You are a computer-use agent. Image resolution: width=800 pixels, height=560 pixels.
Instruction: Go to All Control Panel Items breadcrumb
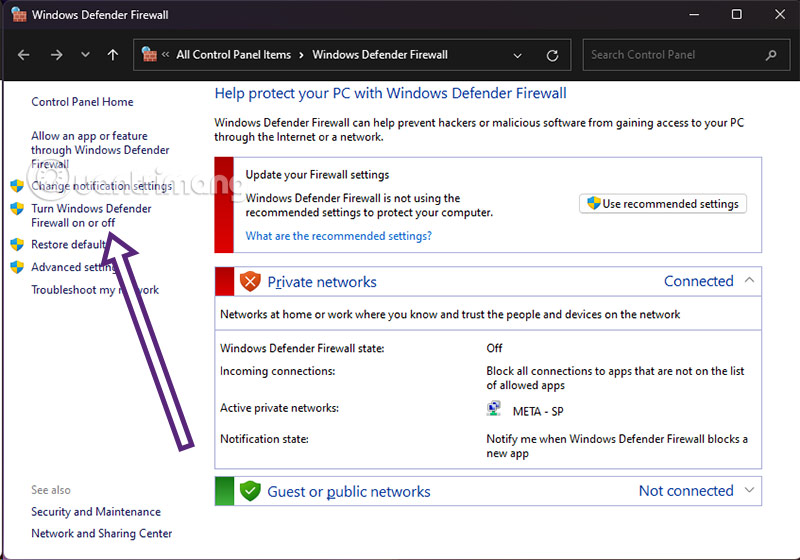(x=233, y=55)
